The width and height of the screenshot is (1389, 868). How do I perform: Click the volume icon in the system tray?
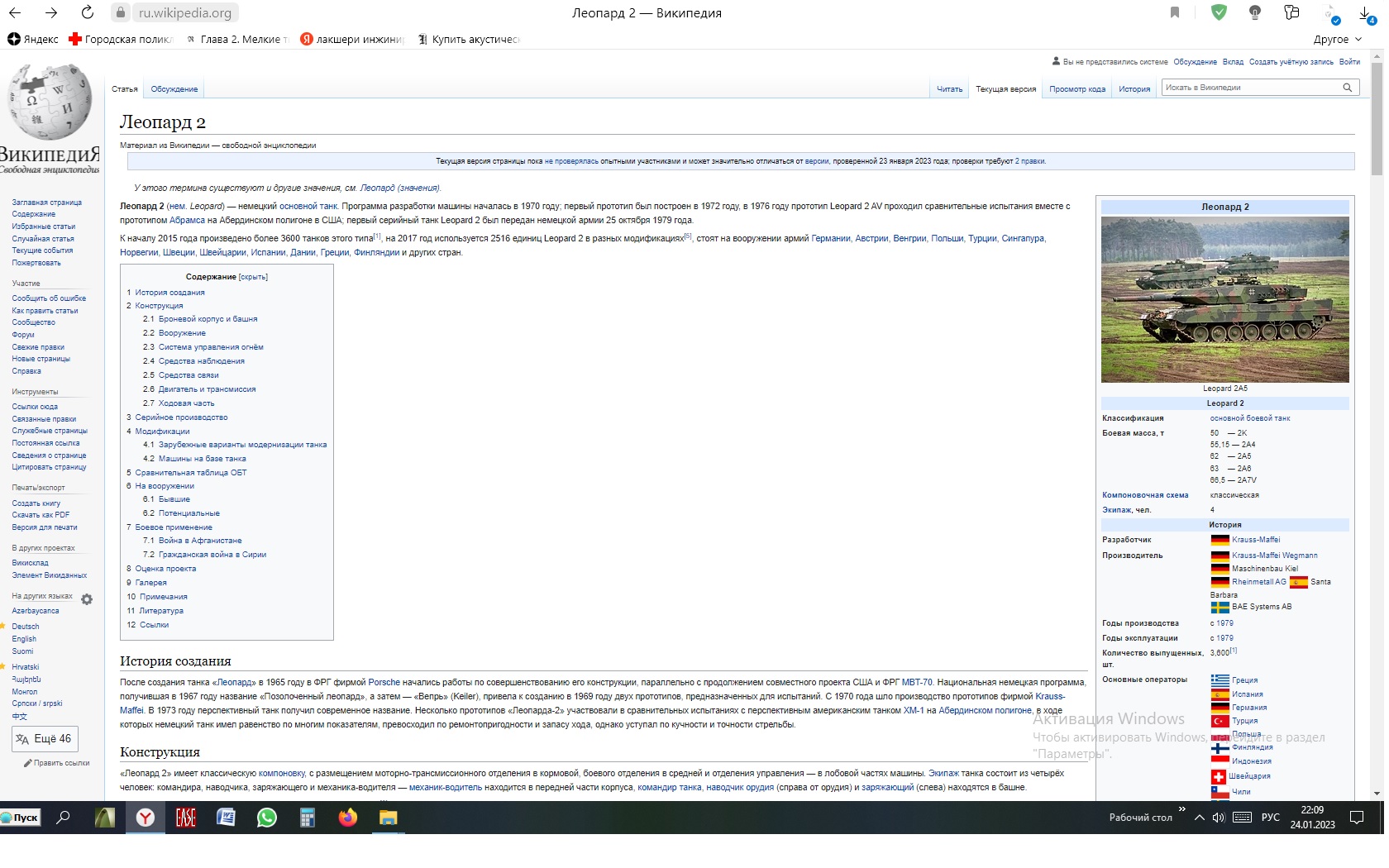point(1219,818)
